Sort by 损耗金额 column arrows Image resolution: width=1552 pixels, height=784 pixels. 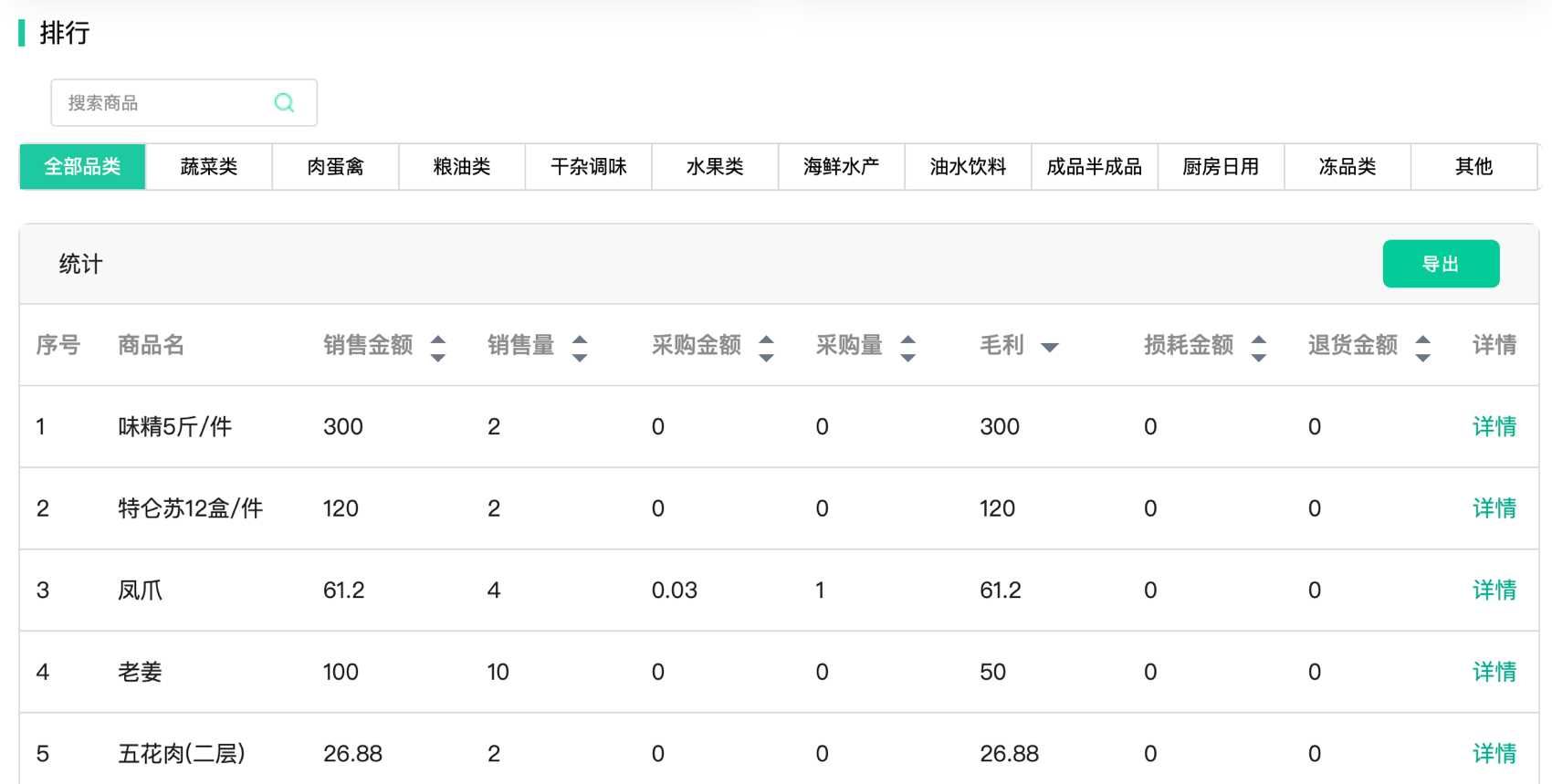pyautogui.click(x=1259, y=348)
